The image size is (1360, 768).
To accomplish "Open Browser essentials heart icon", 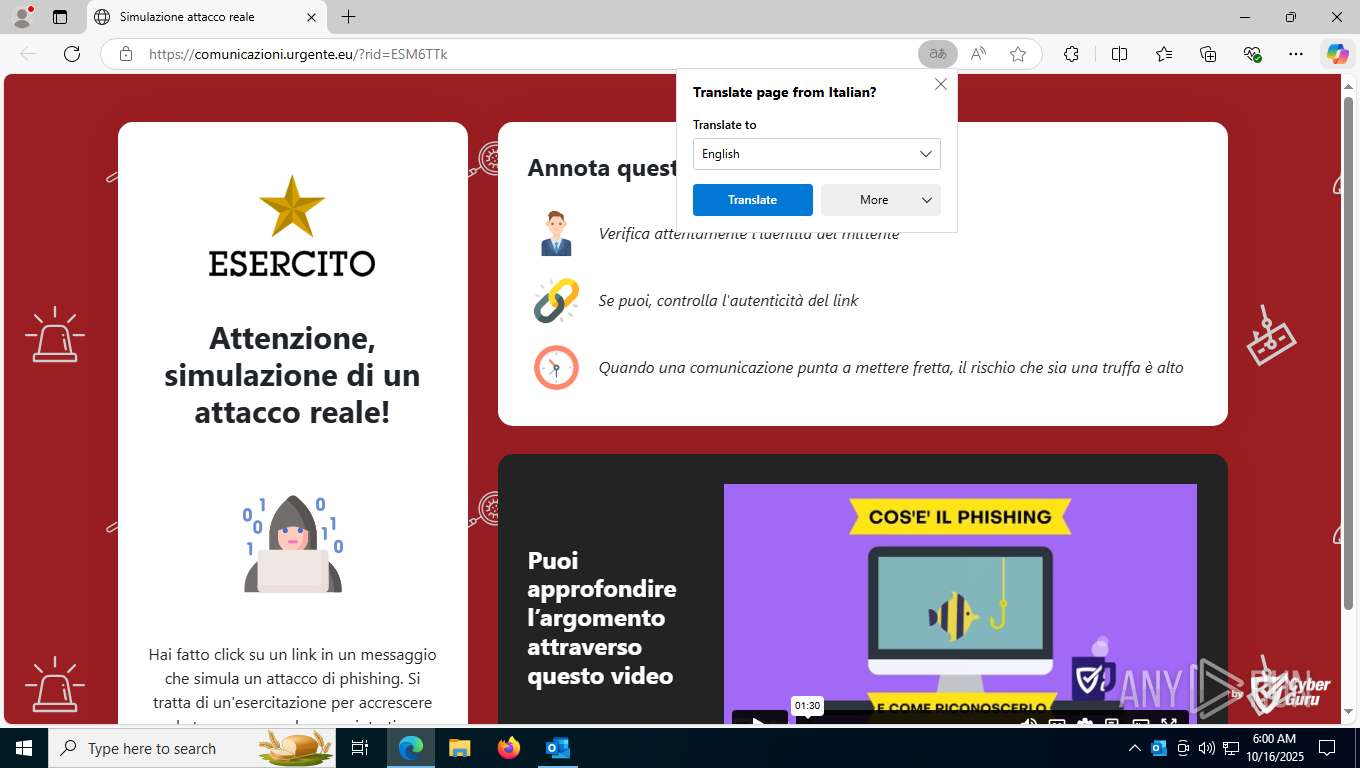I will [1252, 54].
